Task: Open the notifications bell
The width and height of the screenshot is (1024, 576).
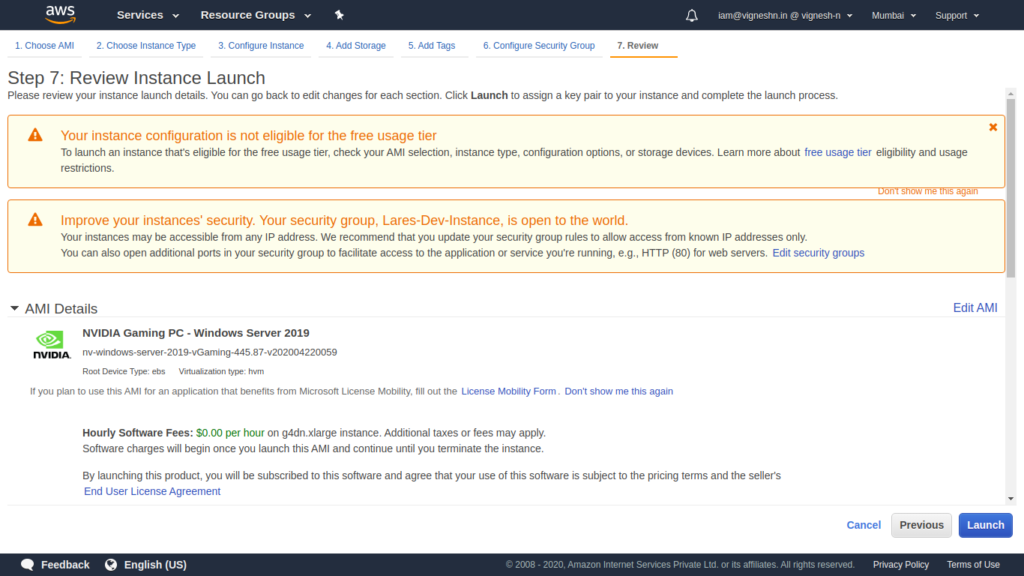Action: (692, 15)
